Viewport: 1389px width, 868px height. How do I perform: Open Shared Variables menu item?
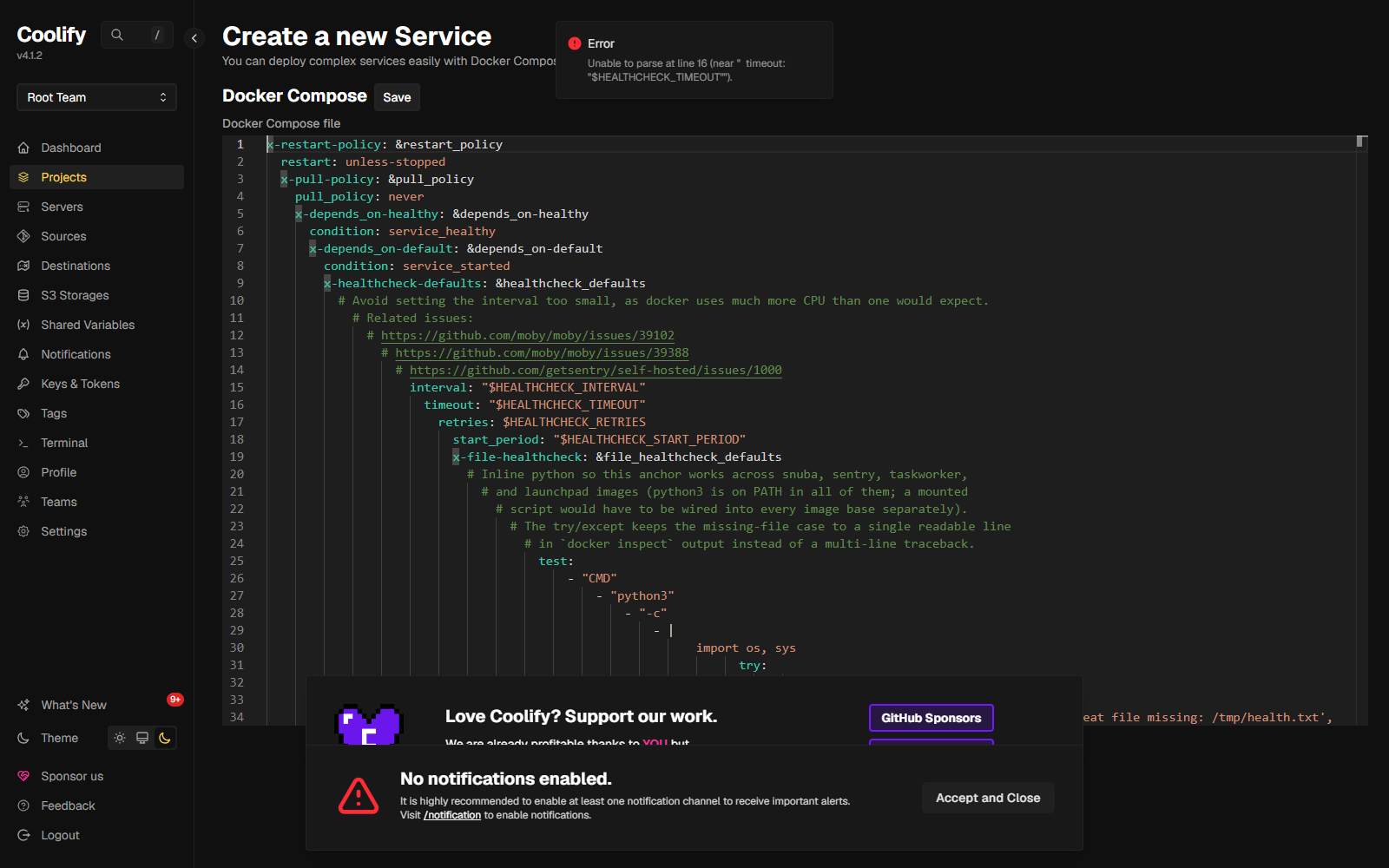(96, 325)
